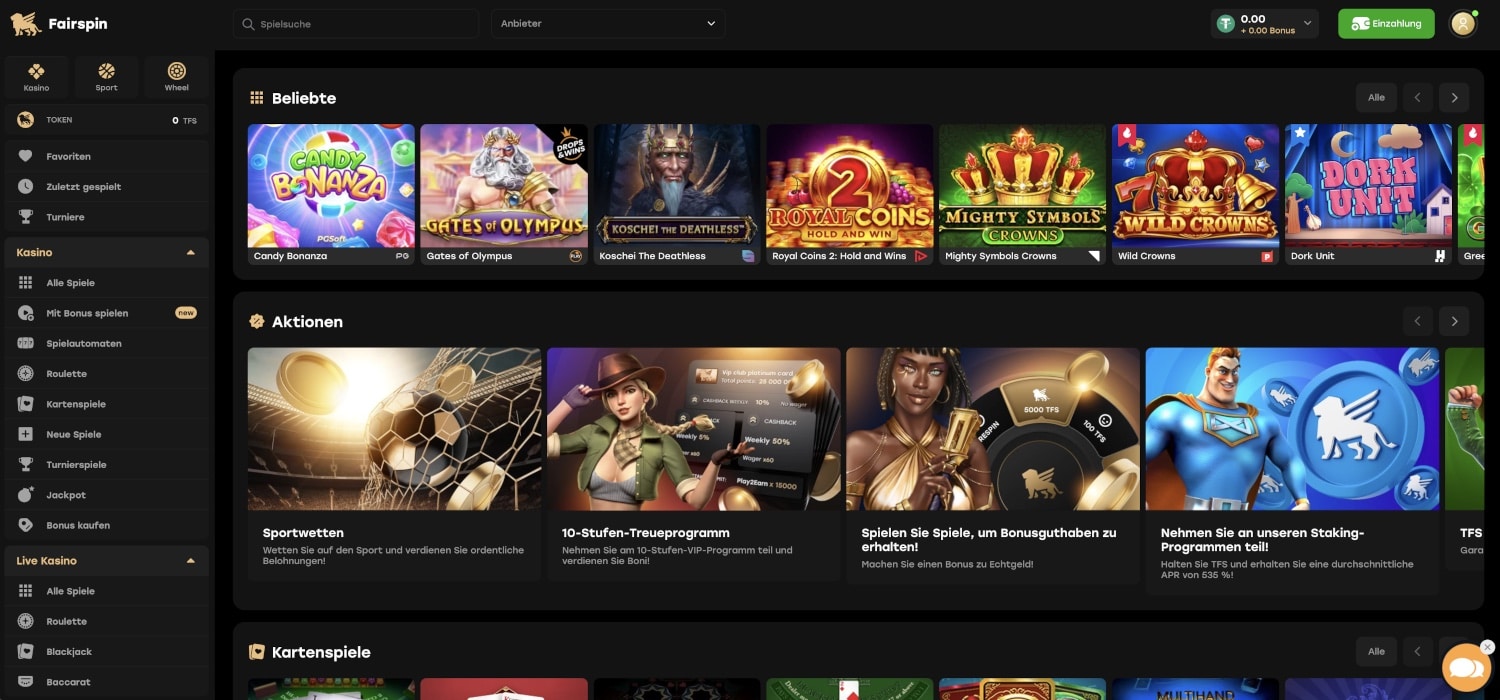Go back in Kartenspiele carousel

coord(1417,651)
